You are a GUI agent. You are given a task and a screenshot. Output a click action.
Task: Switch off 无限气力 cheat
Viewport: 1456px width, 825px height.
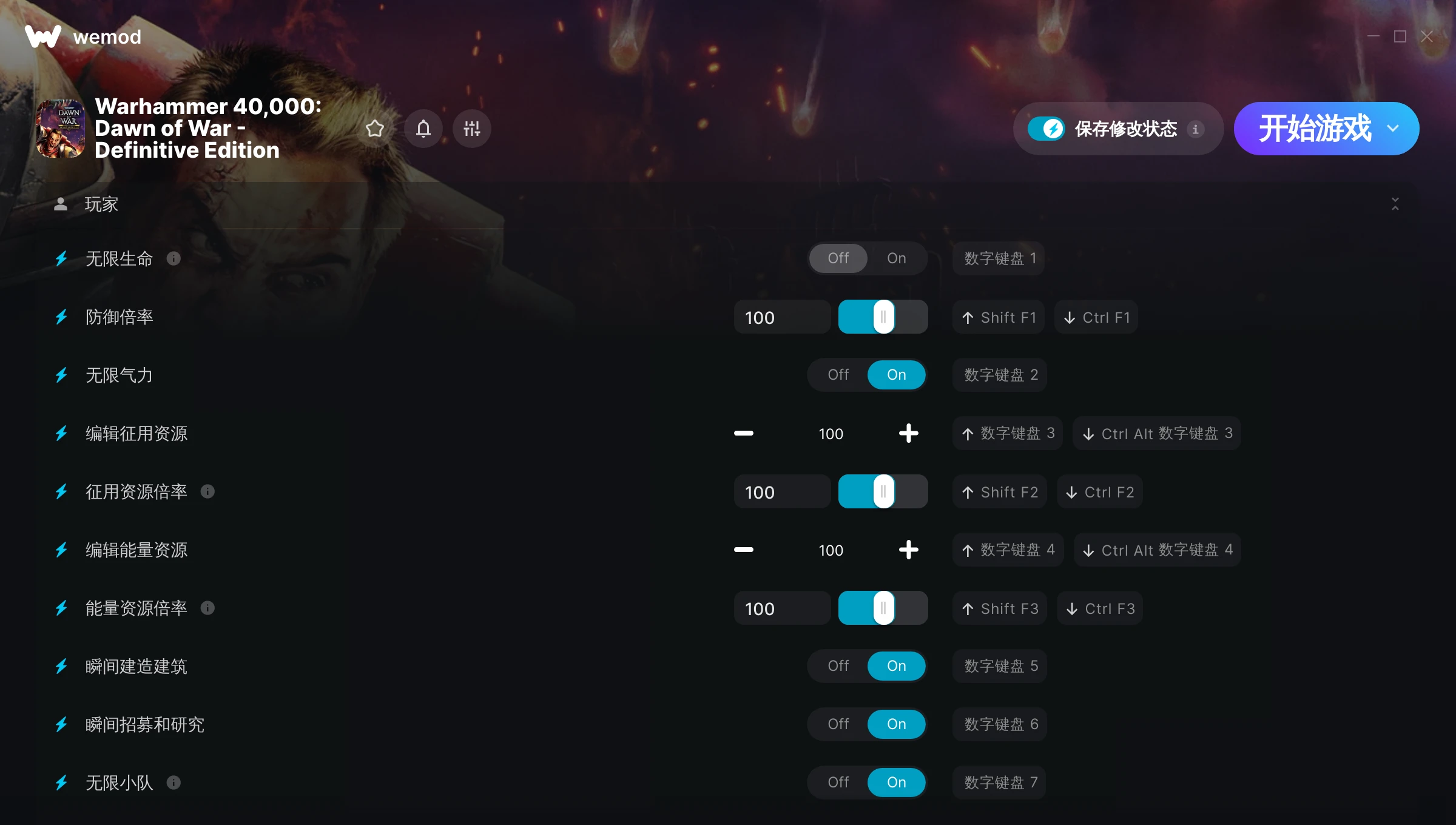[838, 375]
